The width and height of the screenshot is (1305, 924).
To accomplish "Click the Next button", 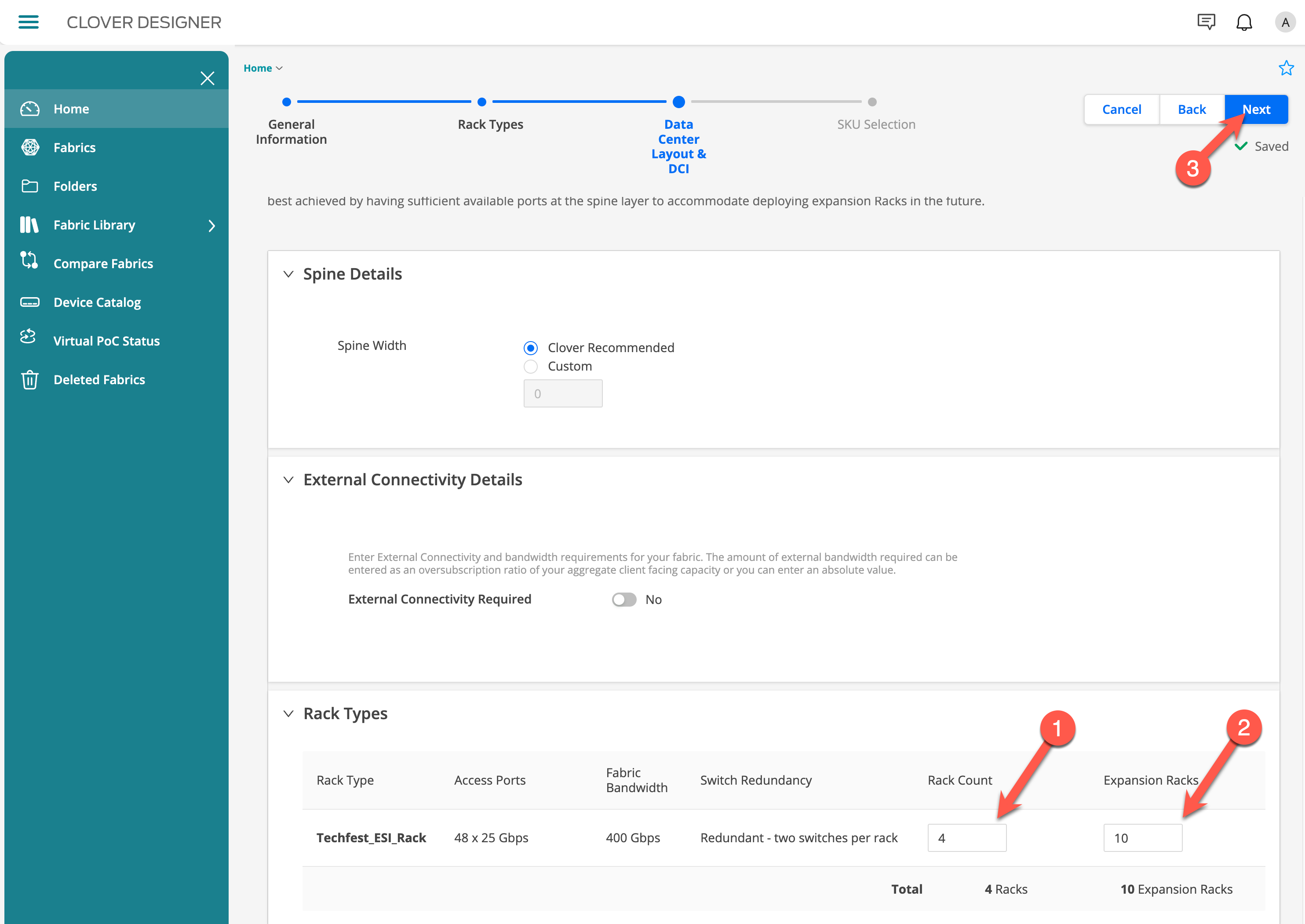I will point(1255,109).
